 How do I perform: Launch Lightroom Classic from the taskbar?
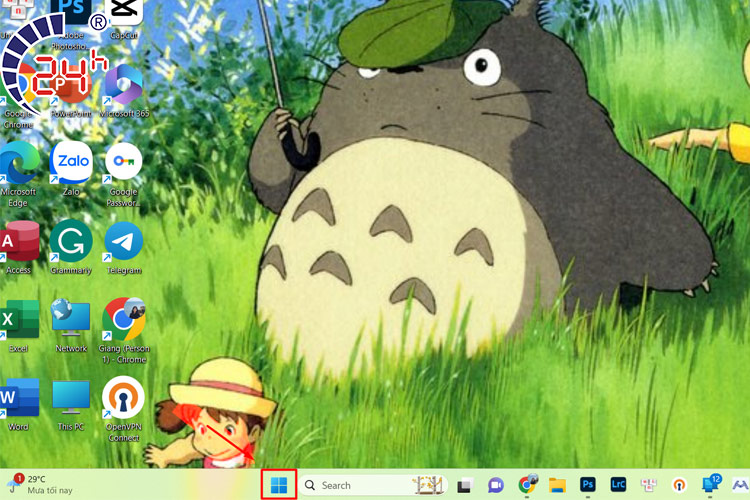pos(618,485)
